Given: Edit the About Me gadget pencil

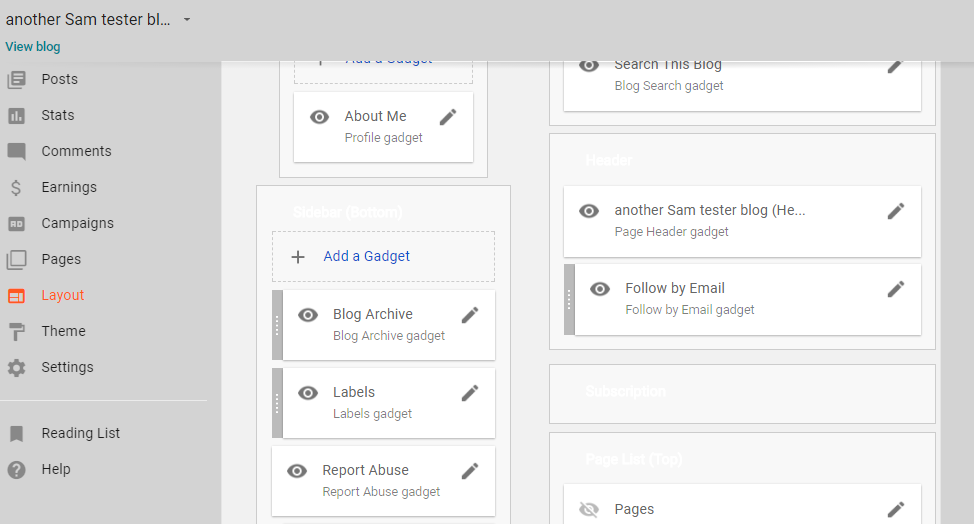Looking at the screenshot, I should tap(448, 117).
